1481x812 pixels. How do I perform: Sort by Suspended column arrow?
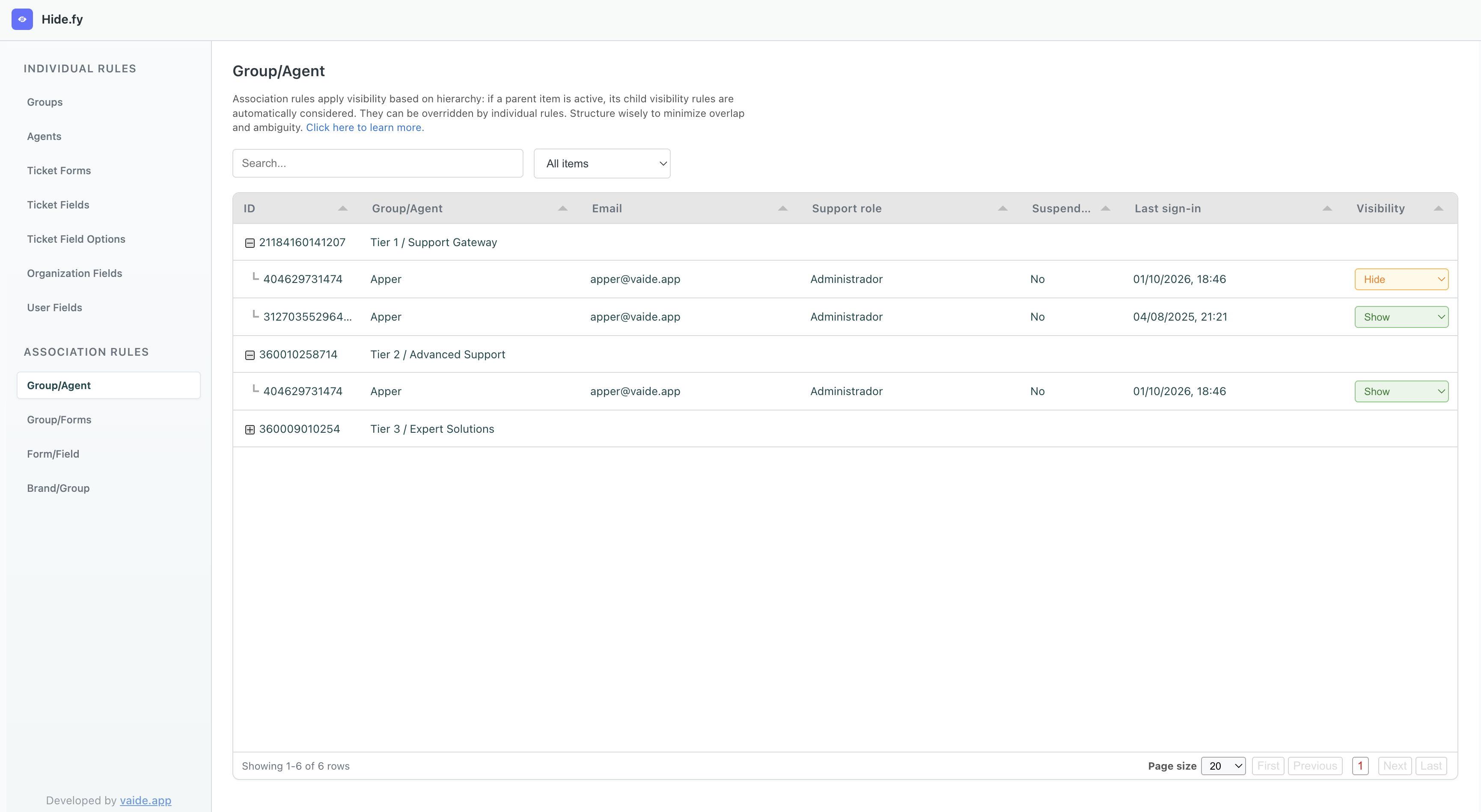tap(1105, 208)
